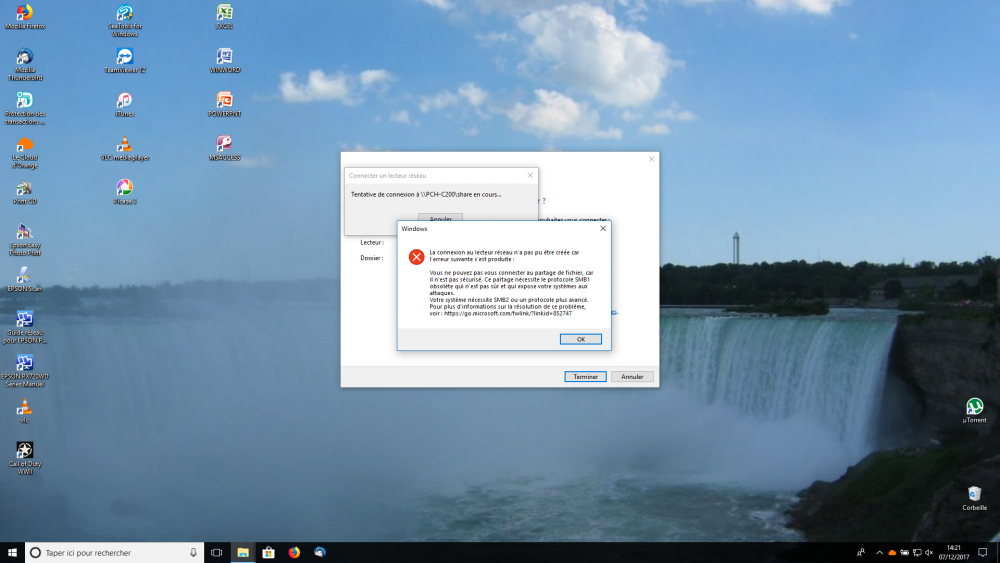Select the iTunes desktop shortcut

coord(125,105)
